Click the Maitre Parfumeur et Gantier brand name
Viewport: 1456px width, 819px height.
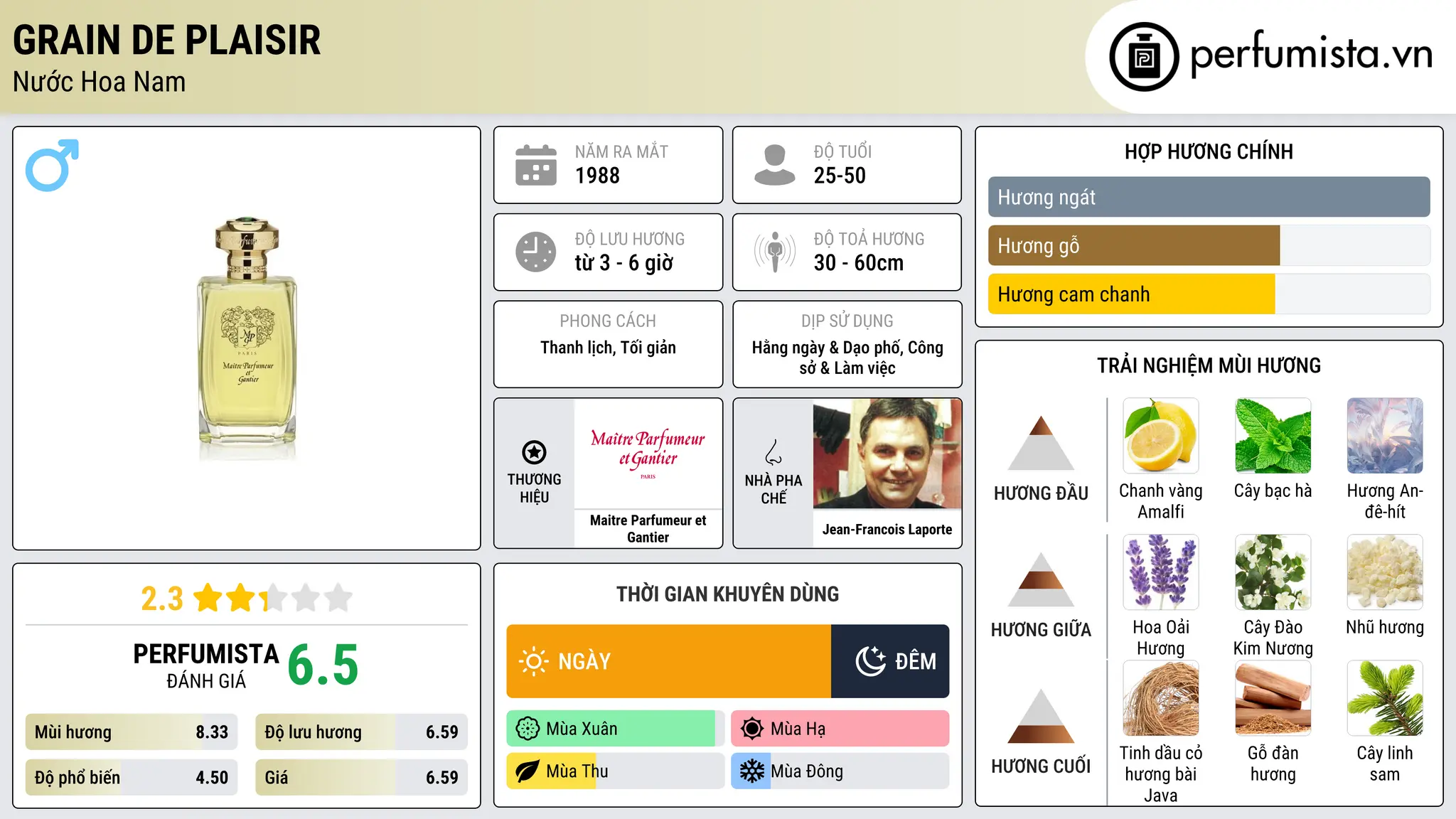click(x=648, y=529)
